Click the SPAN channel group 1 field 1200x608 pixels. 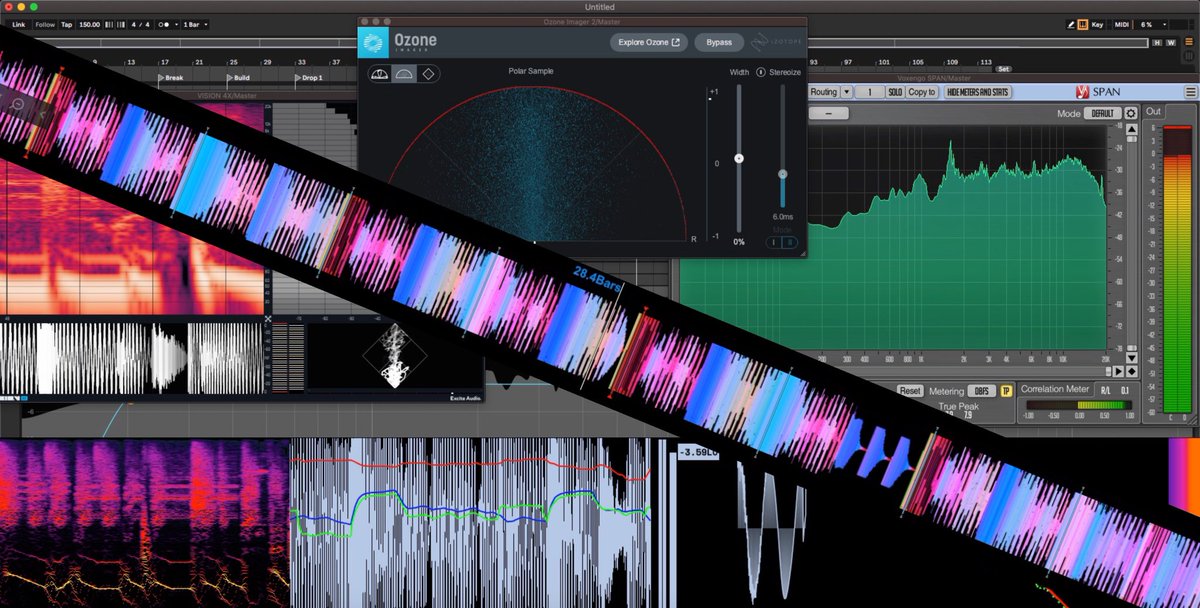point(869,92)
